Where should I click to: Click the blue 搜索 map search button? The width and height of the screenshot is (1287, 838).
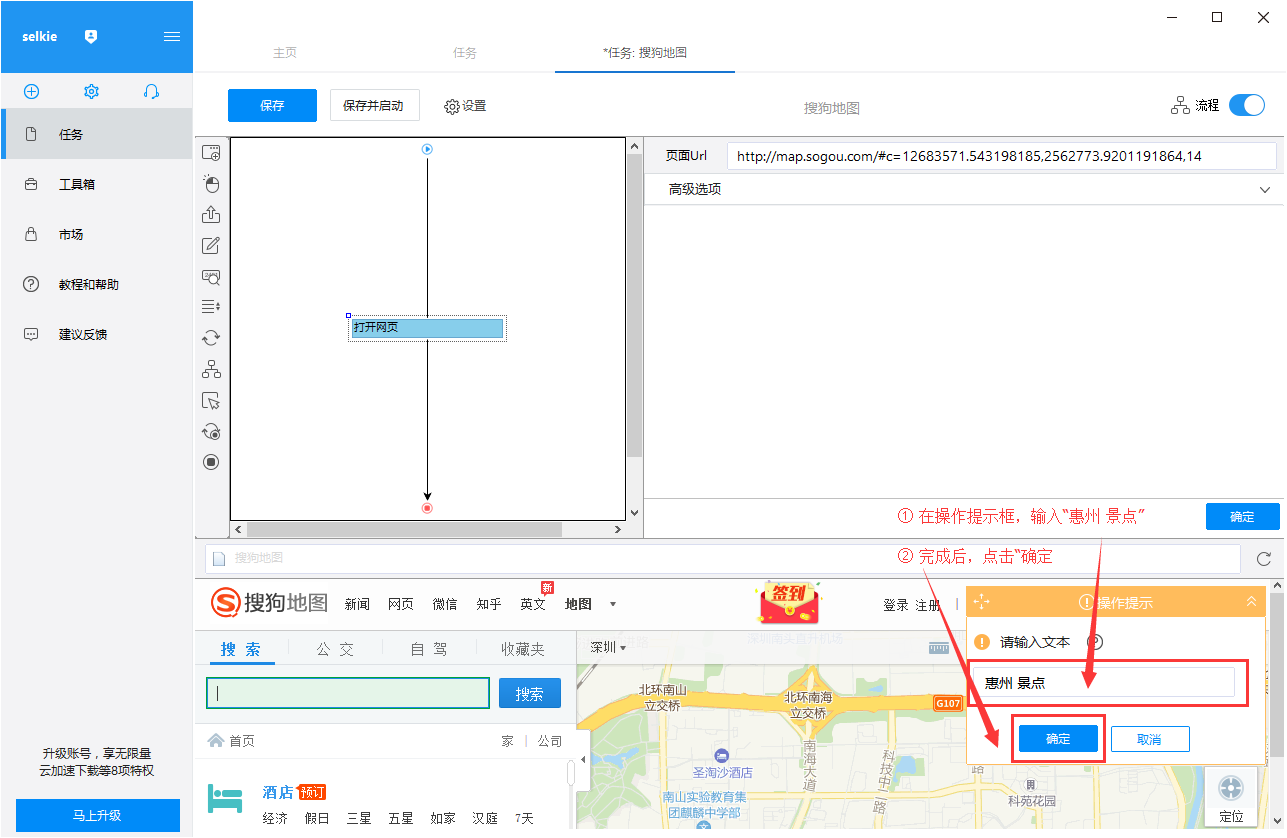[x=529, y=693]
